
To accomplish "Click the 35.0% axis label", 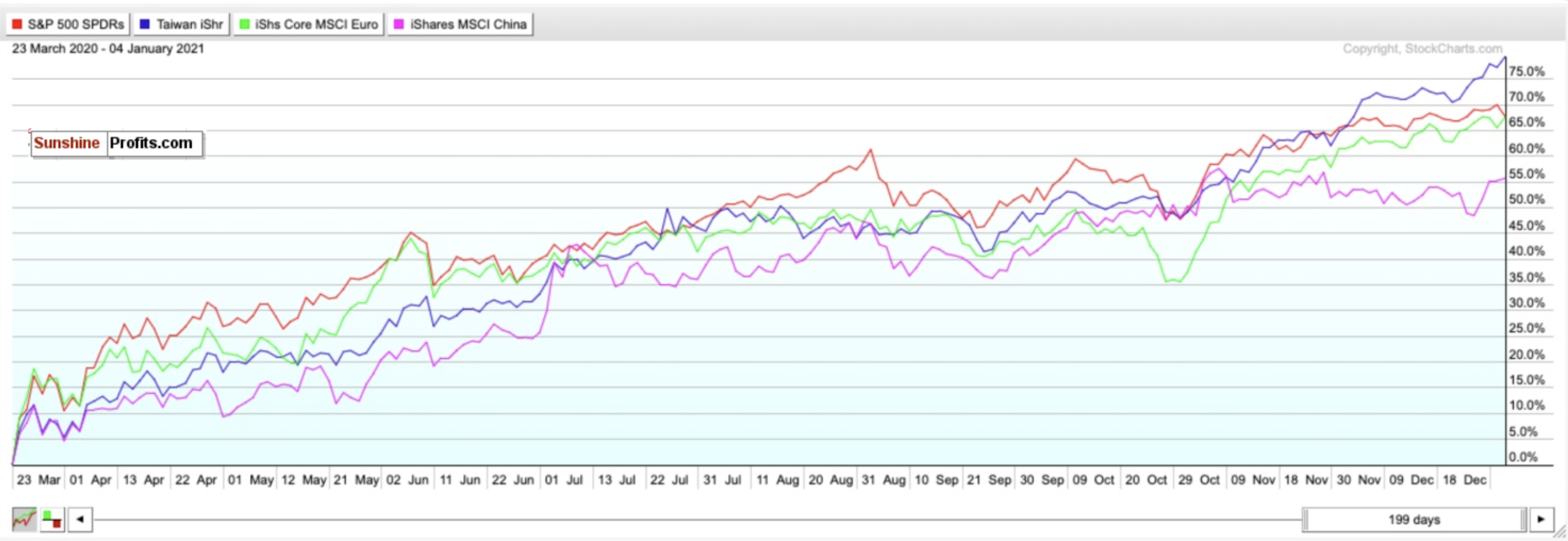I will click(1527, 277).
